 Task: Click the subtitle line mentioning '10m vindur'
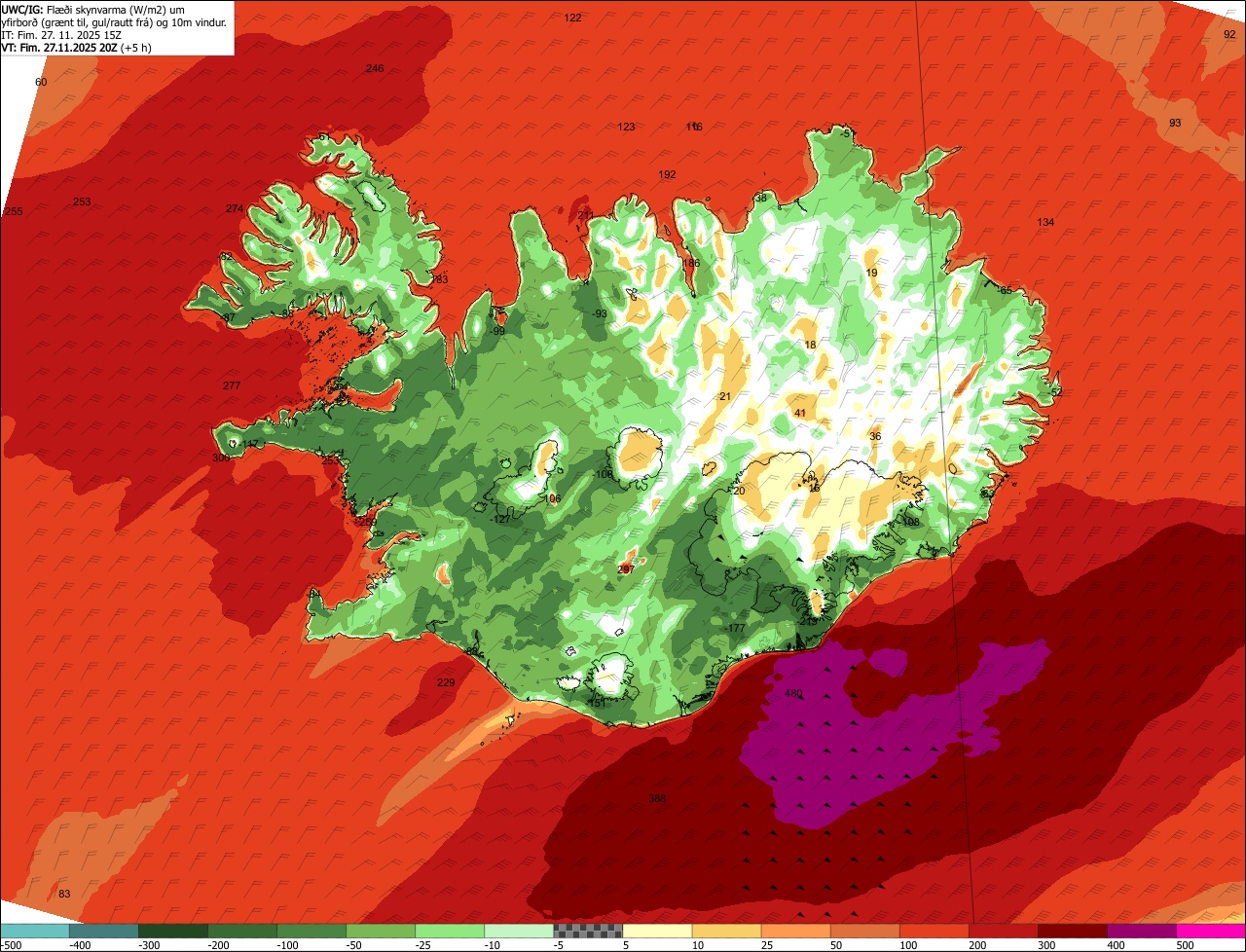click(x=114, y=22)
